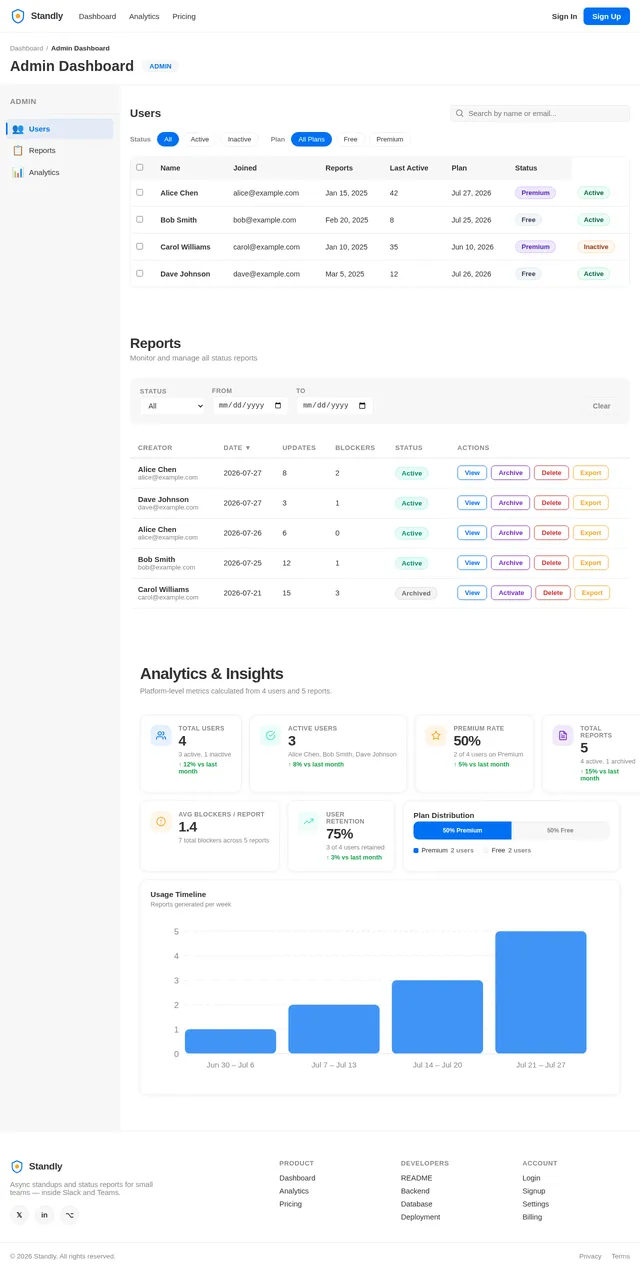
Task: Filter users by Active status
Action: tap(200, 139)
